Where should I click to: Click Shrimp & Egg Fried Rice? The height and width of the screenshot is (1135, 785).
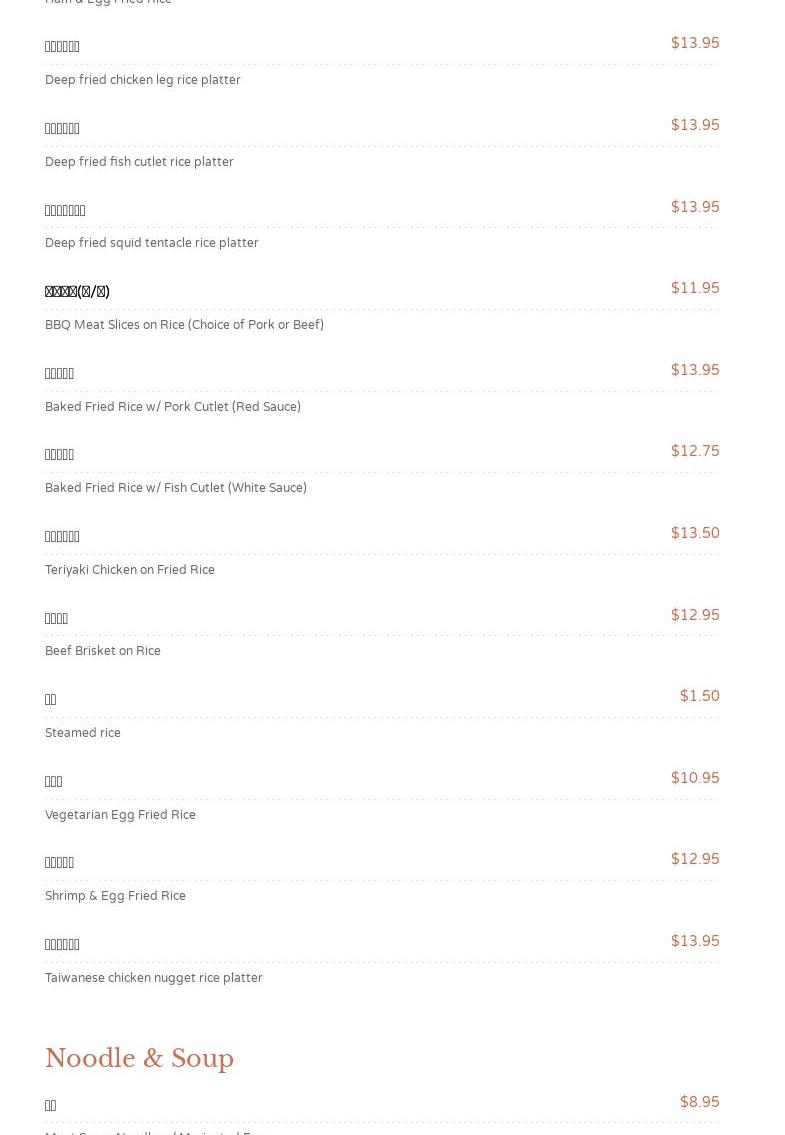click(115, 896)
